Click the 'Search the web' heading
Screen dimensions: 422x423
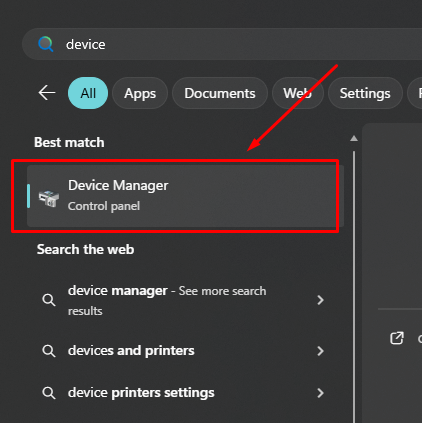coord(86,249)
